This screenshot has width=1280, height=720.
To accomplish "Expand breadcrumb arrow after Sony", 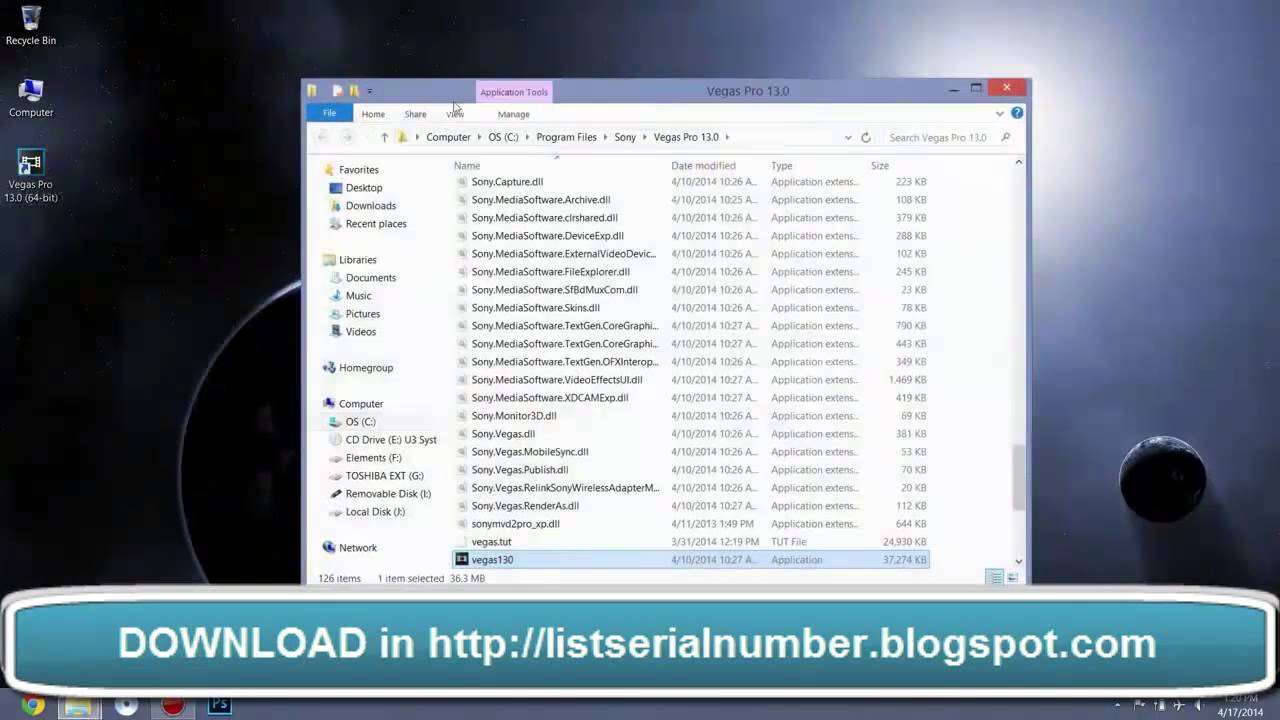I will coord(645,137).
